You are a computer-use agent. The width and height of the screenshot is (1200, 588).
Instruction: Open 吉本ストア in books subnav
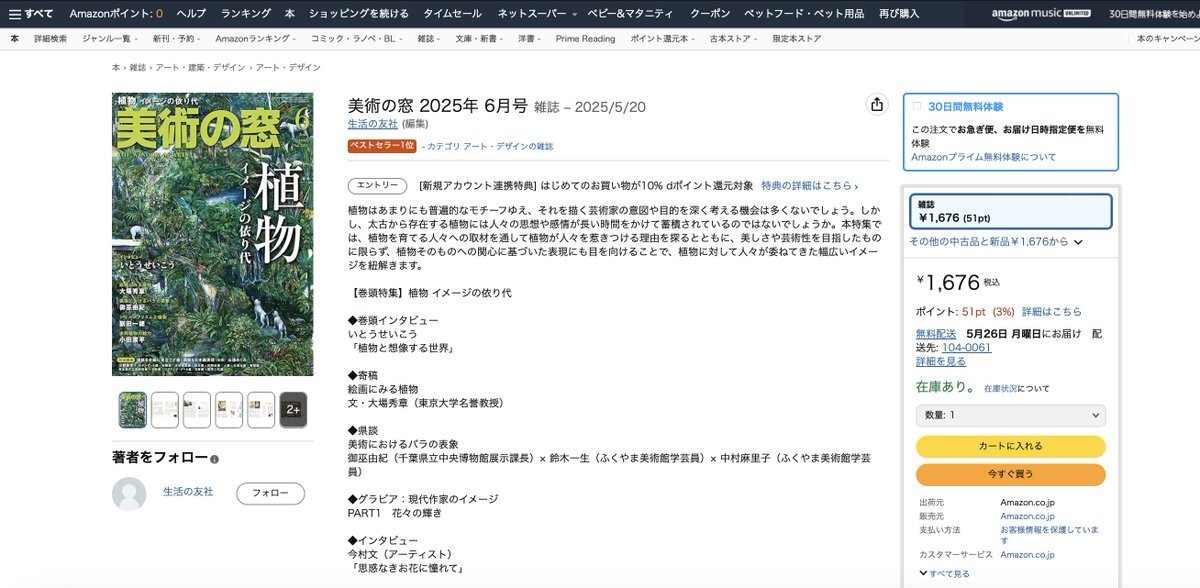[x=731, y=39]
